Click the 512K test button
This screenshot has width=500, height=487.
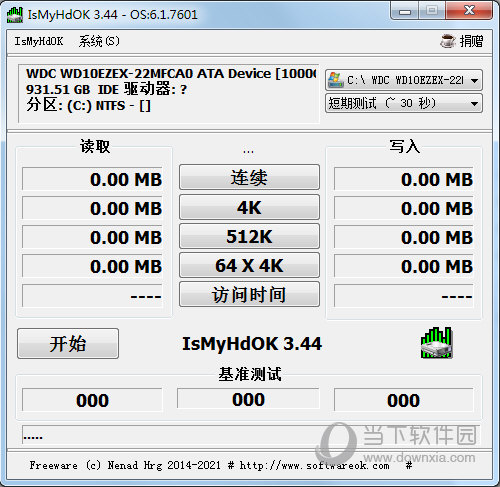(249, 236)
